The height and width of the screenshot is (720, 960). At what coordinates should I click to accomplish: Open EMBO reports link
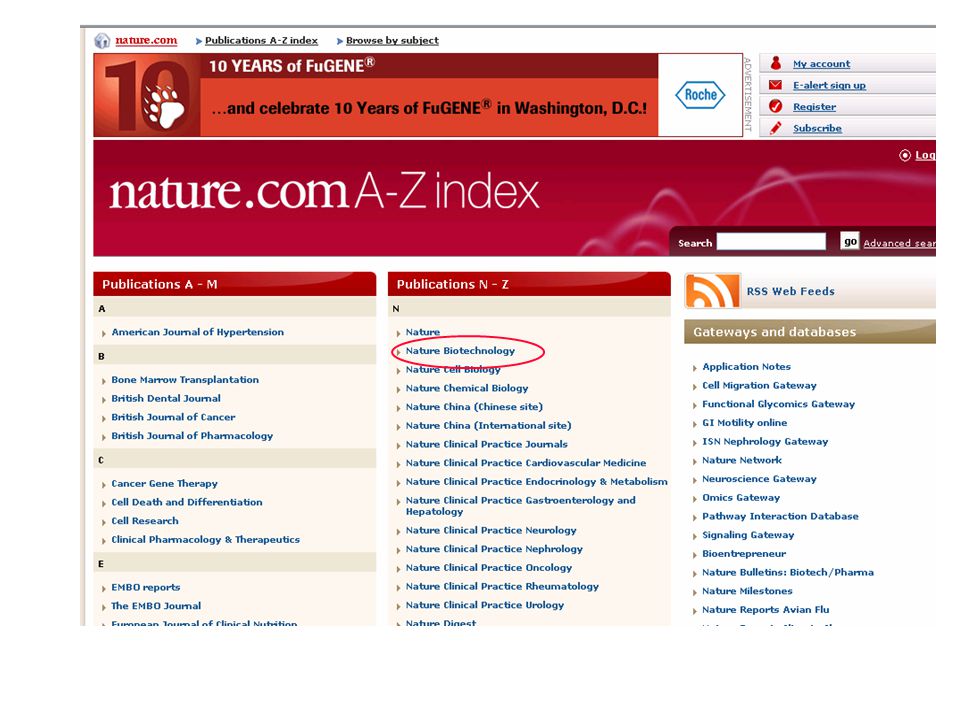[146, 587]
